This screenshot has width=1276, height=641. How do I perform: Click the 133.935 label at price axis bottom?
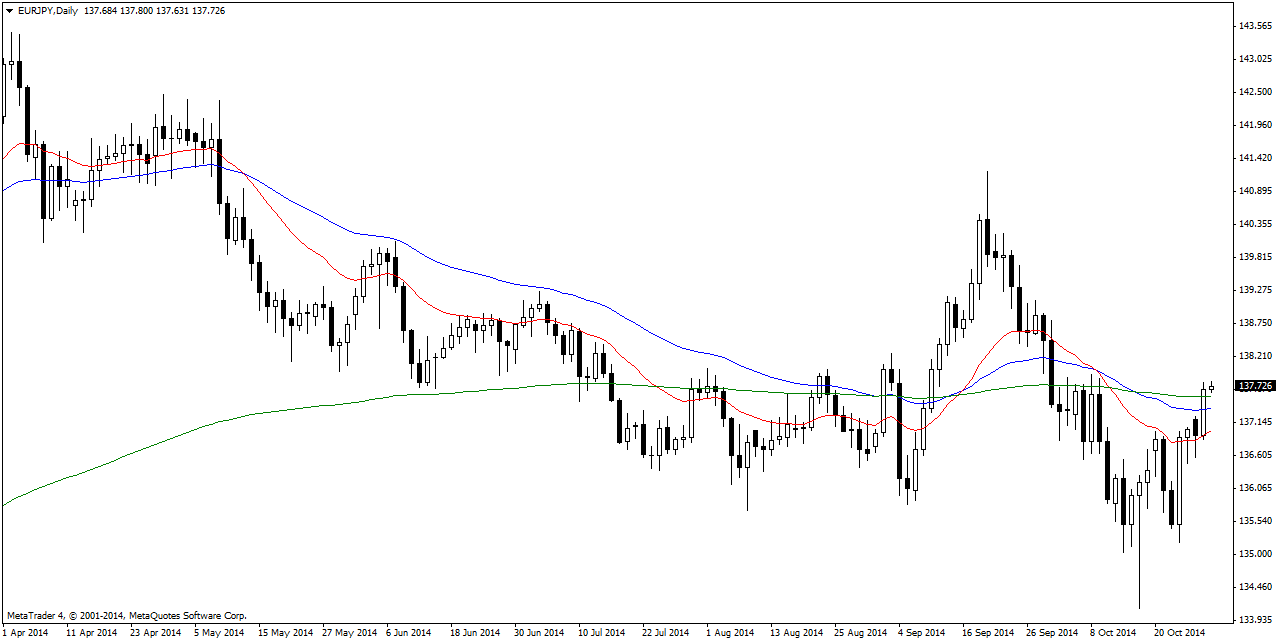click(1254, 620)
